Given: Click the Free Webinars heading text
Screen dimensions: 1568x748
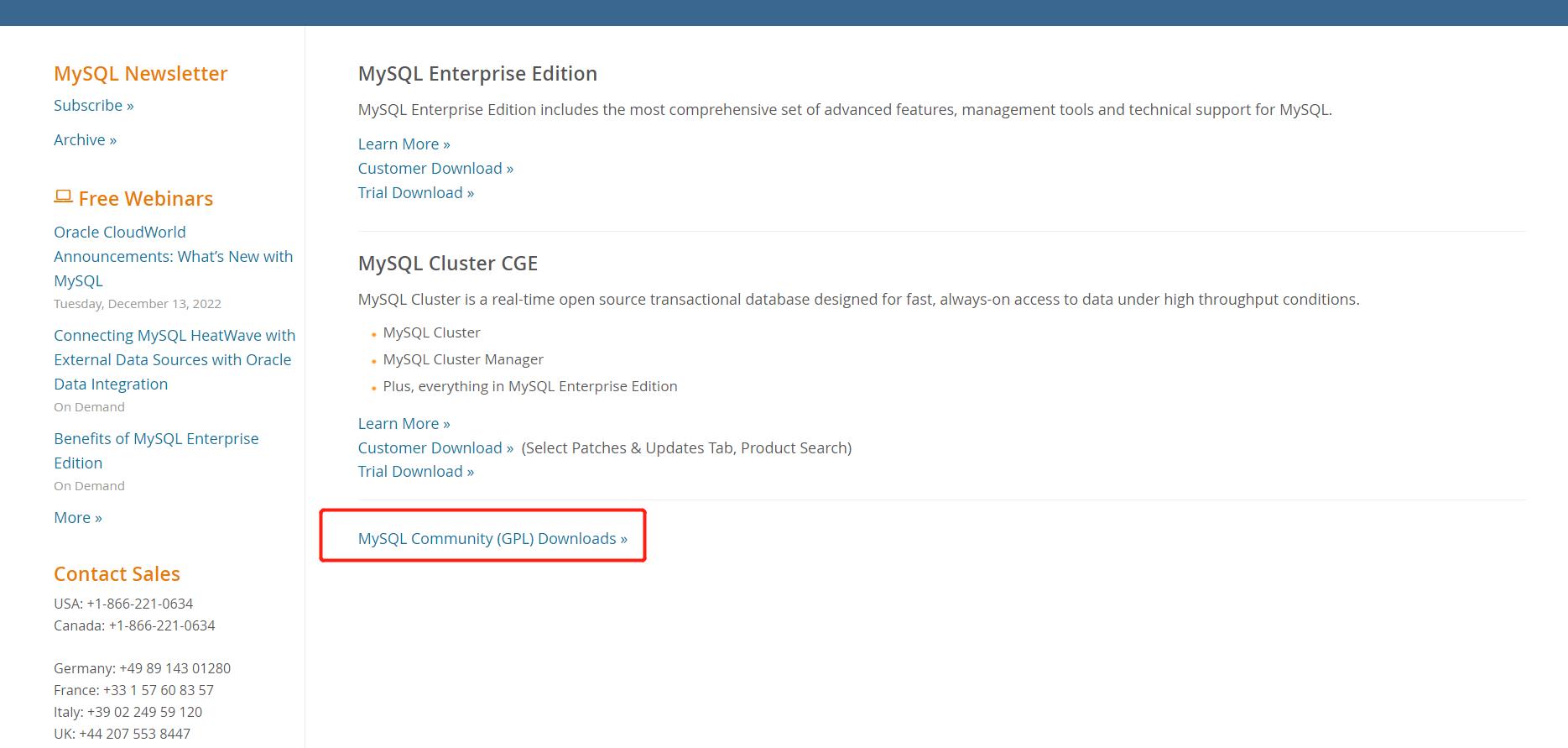Looking at the screenshot, I should click(146, 199).
